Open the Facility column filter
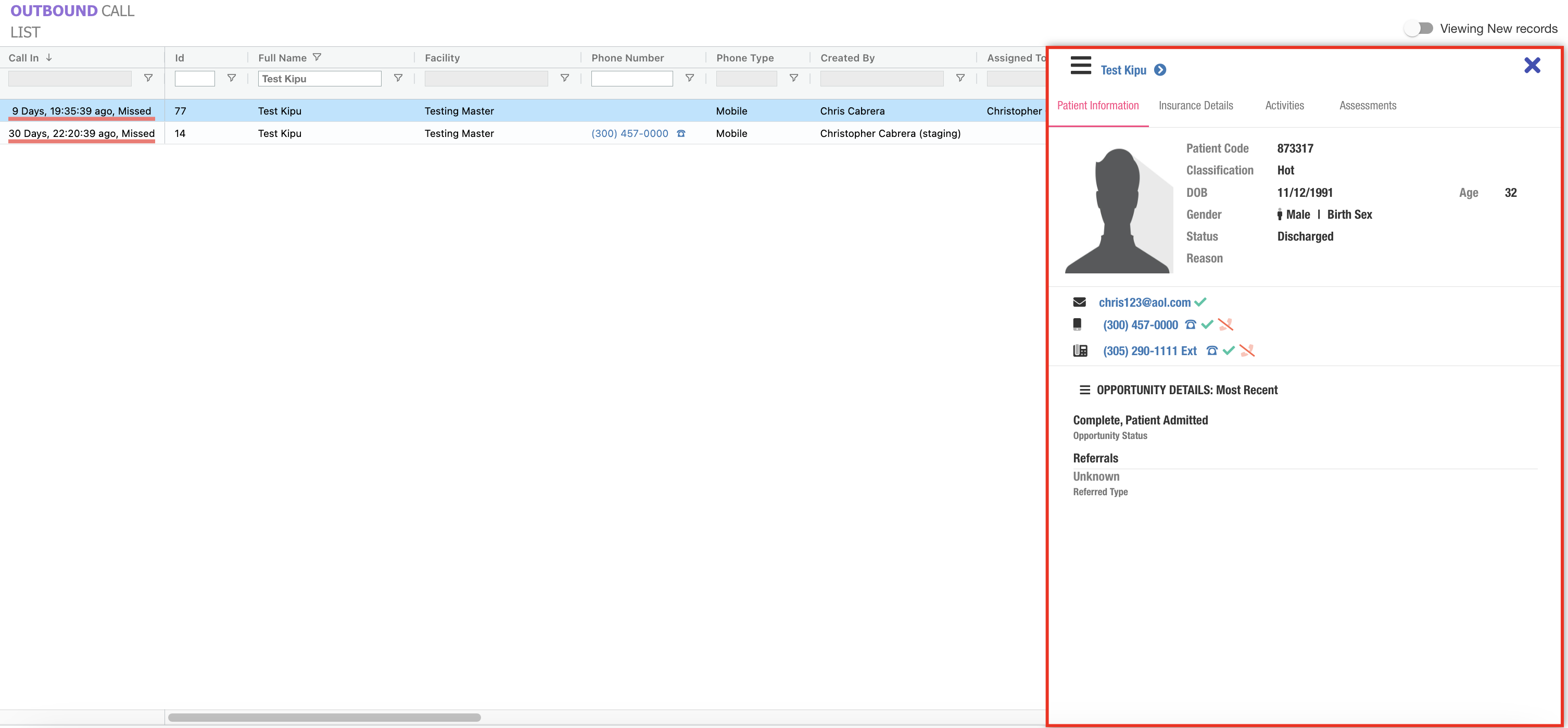This screenshot has width=1568, height=728. tap(564, 78)
